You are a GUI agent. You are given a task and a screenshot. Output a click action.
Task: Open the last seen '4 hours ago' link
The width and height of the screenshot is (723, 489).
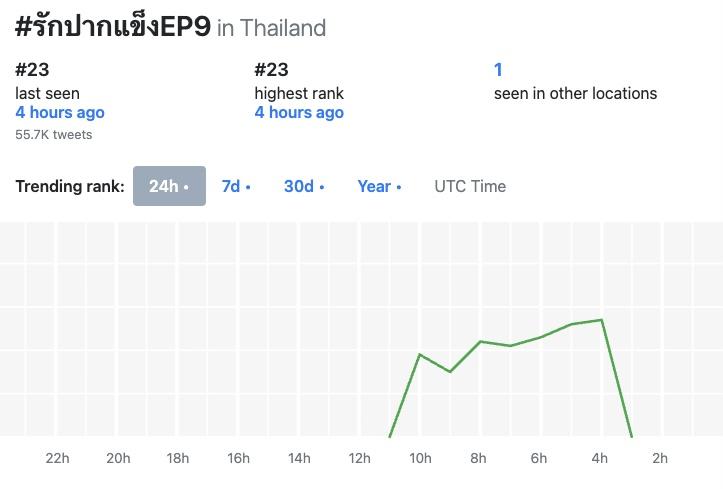coord(60,113)
